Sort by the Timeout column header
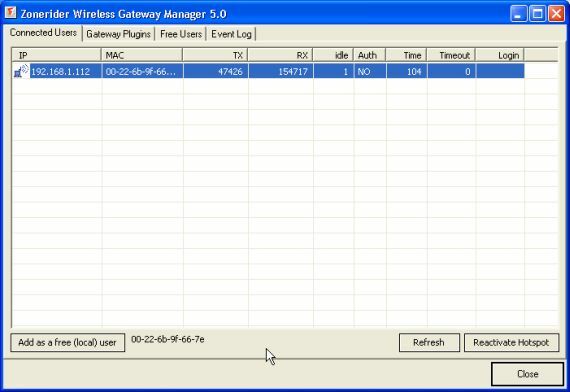Screen dimensions: 570x392 click(451, 55)
